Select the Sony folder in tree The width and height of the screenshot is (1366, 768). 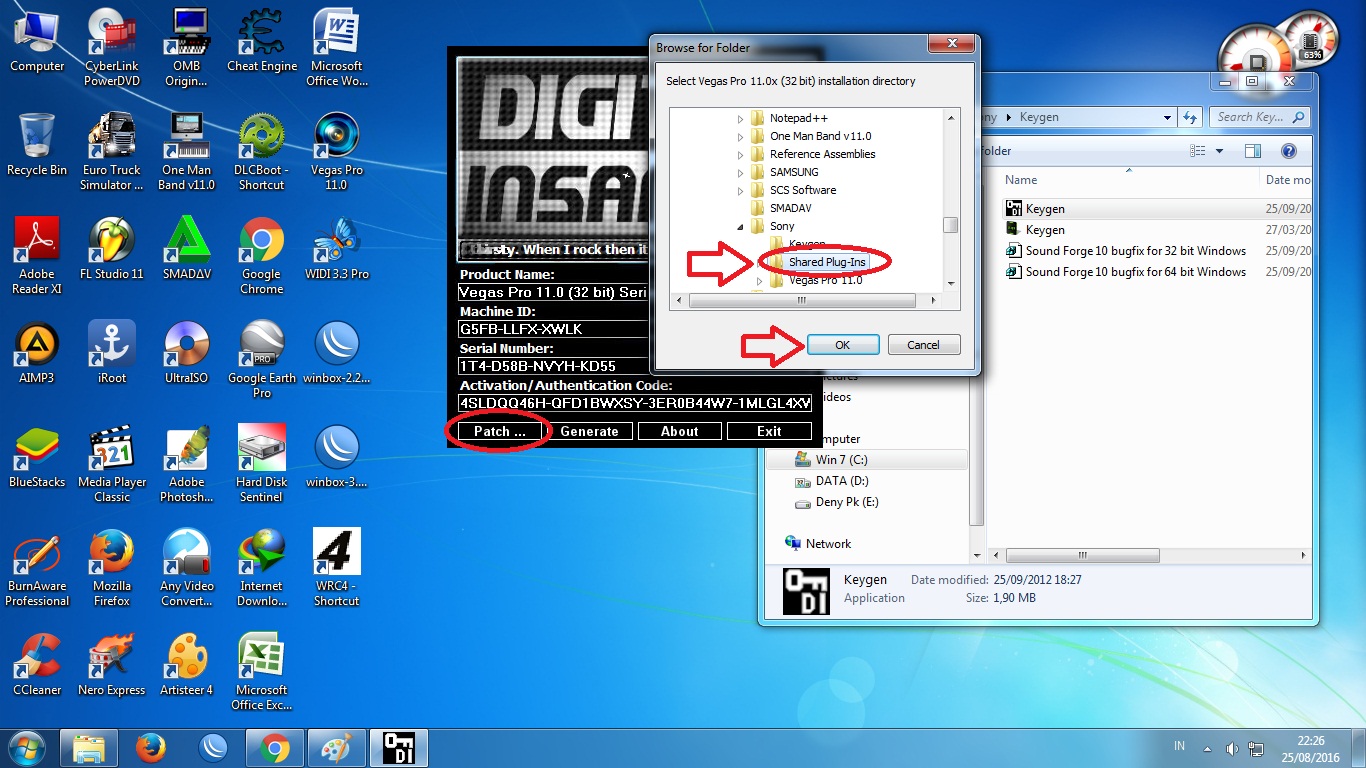pos(782,226)
